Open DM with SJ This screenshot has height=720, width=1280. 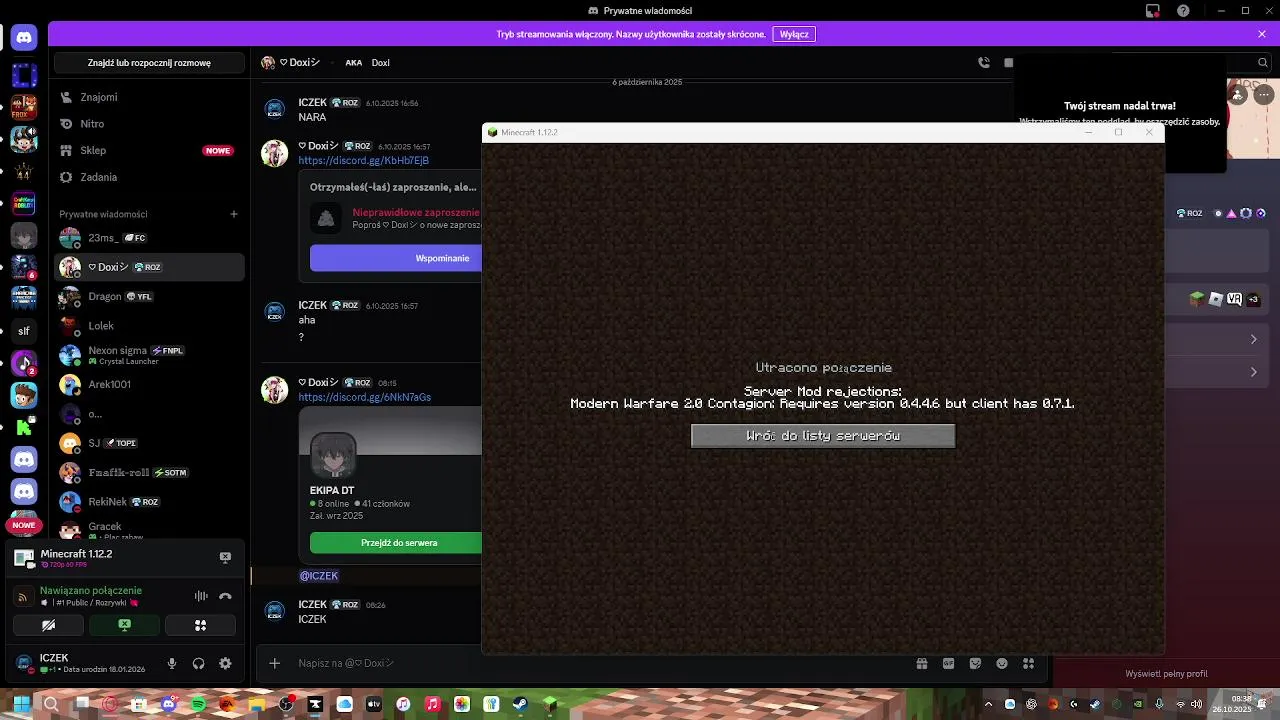[x=149, y=443]
